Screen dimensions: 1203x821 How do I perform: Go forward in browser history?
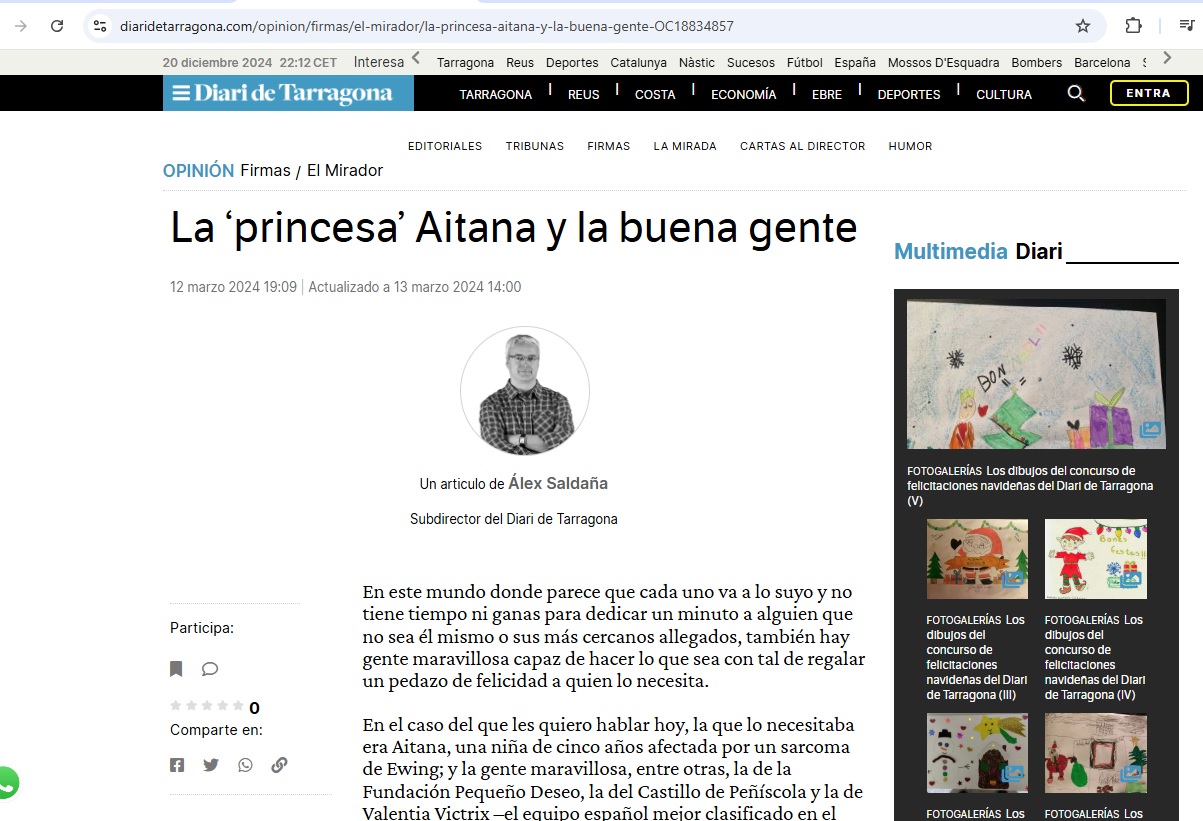pyautogui.click(x=21, y=26)
